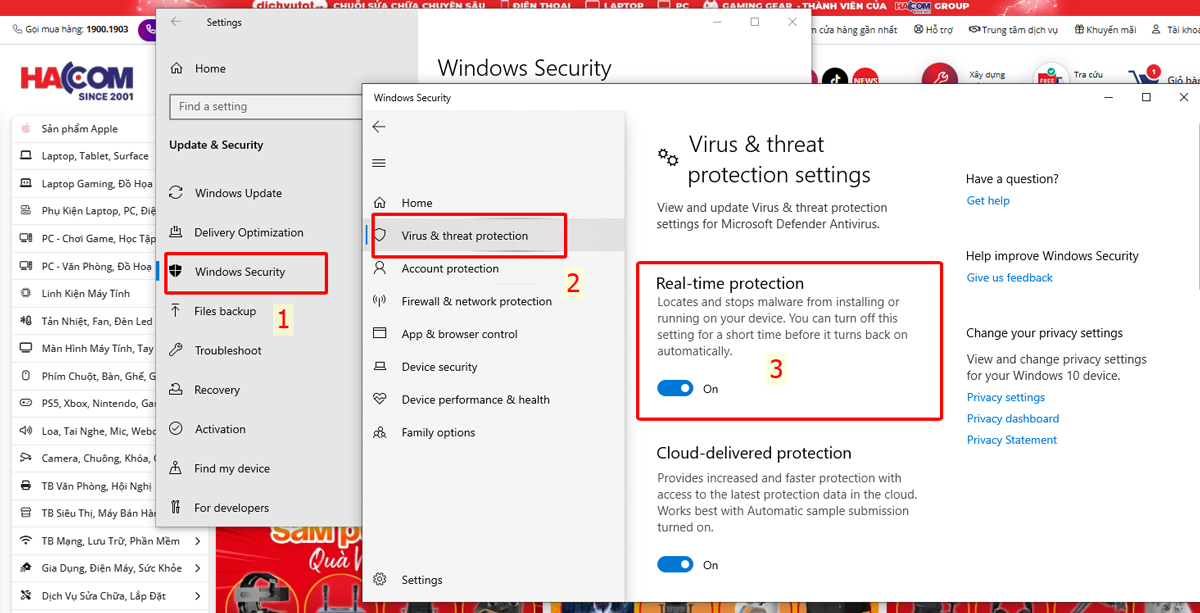The height and width of the screenshot is (613, 1200).
Task: Click the Account protection person icon
Action: pos(380,268)
